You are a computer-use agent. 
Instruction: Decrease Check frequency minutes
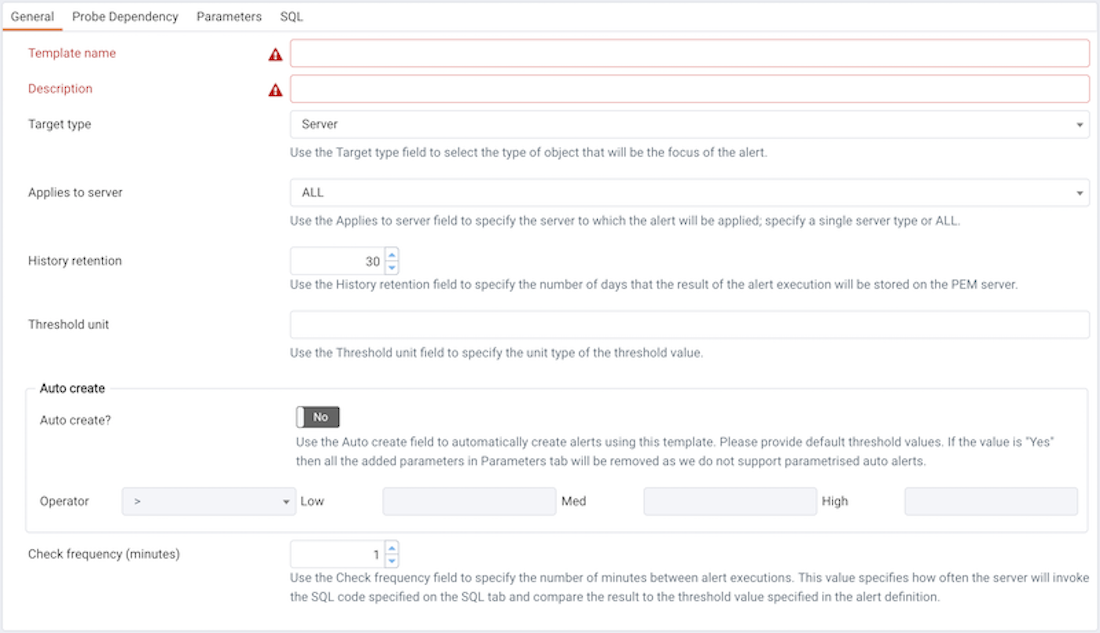392,561
